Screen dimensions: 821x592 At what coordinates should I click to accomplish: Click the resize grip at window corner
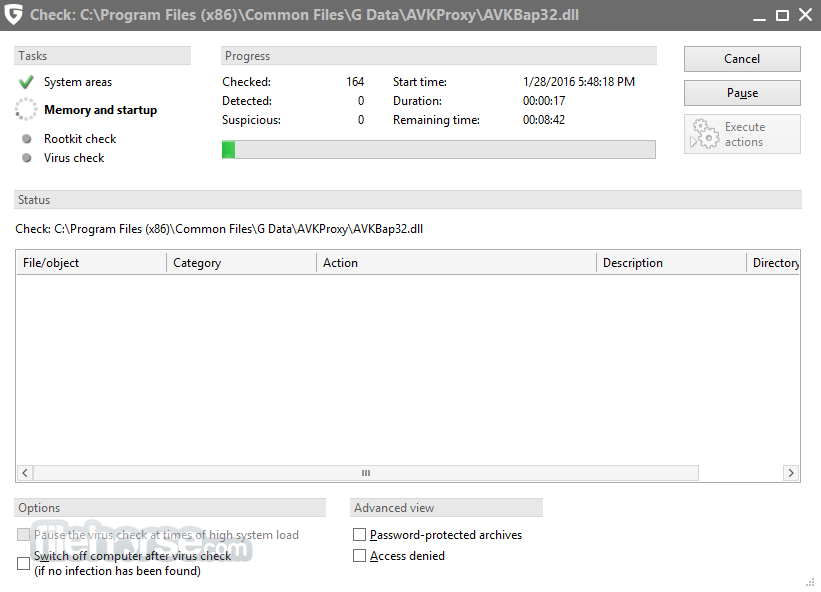click(811, 582)
